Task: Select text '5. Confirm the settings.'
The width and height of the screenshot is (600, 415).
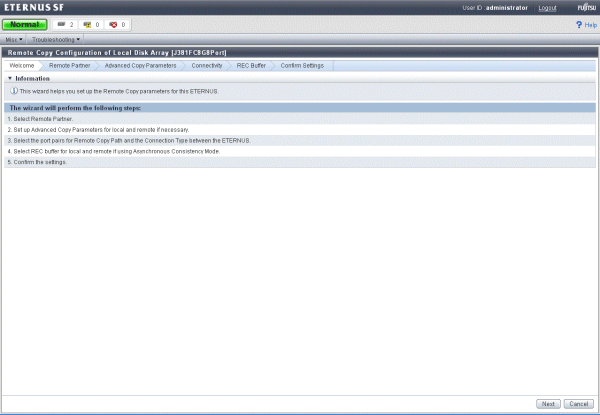Action: tap(37, 162)
